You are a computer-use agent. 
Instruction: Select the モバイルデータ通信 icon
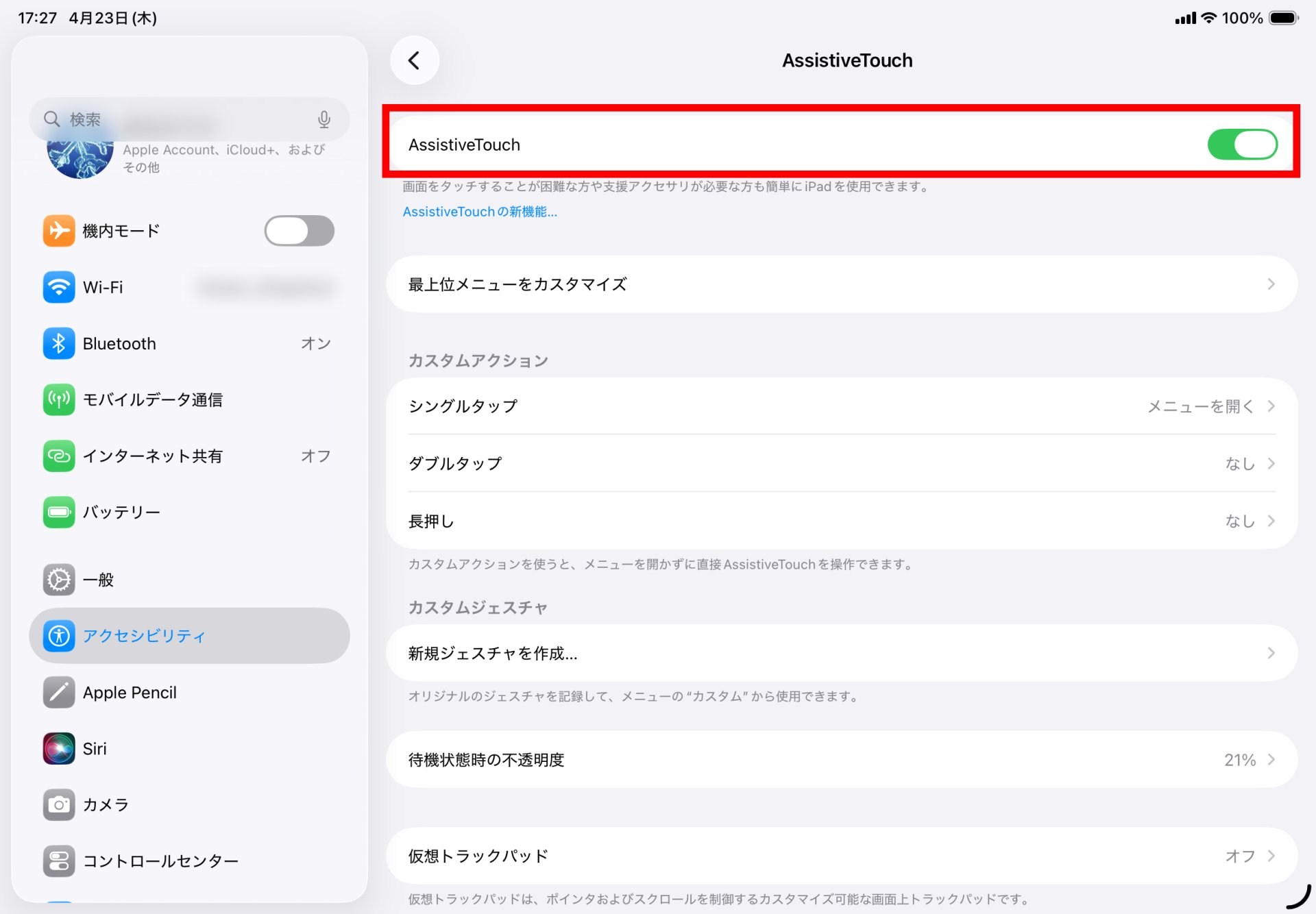(59, 399)
